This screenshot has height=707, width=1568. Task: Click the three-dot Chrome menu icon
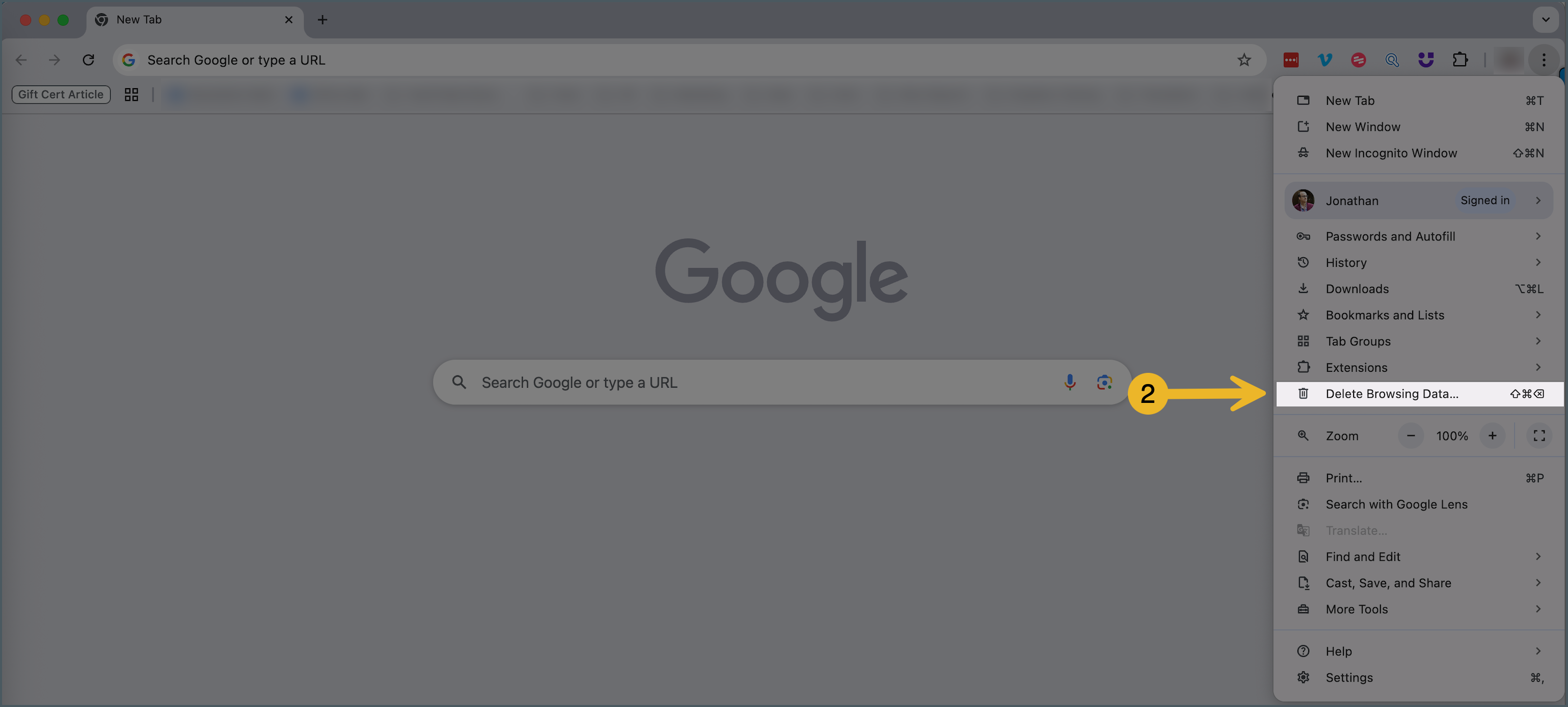coord(1544,60)
